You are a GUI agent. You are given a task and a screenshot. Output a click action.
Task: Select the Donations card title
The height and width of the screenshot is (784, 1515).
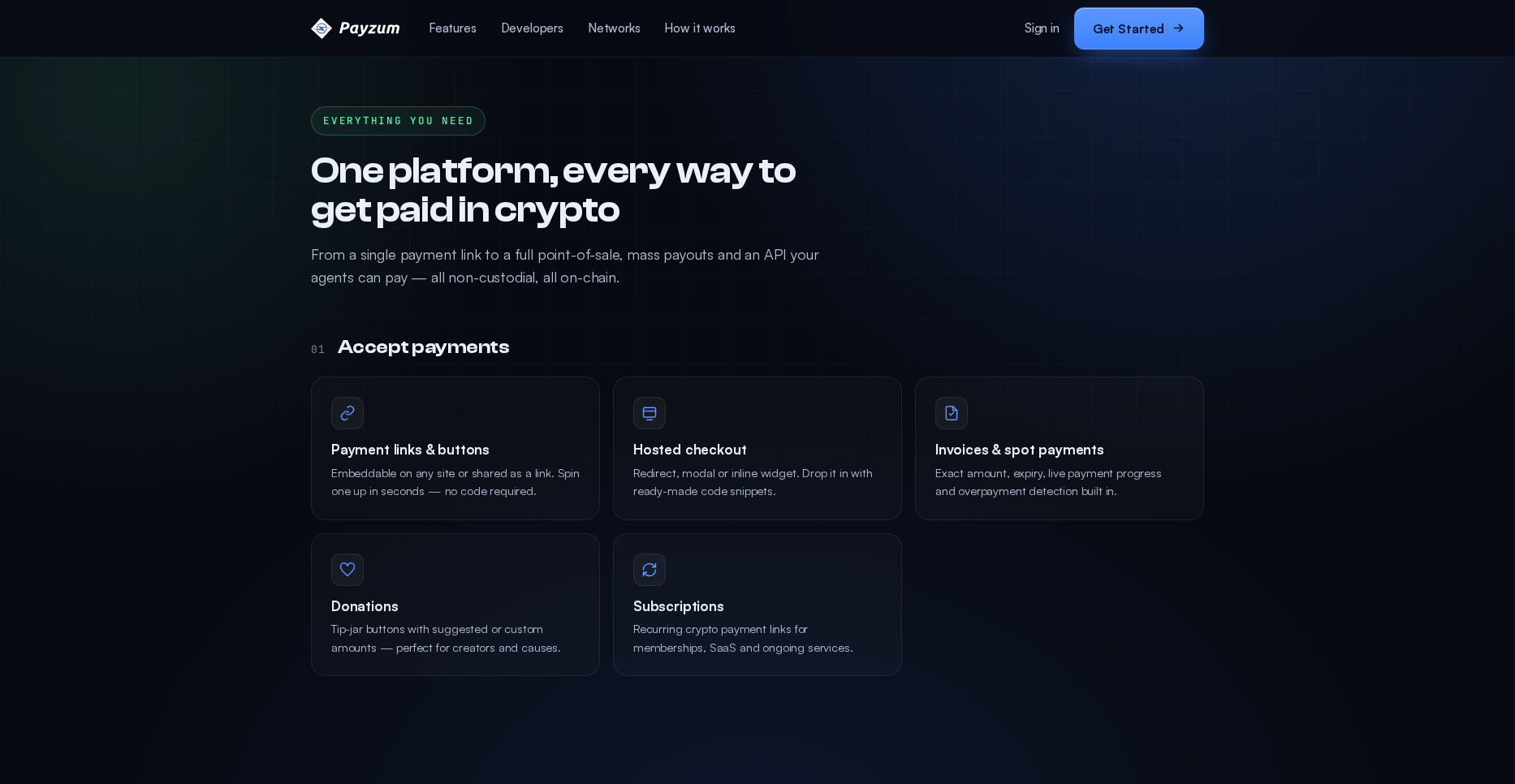click(x=365, y=606)
